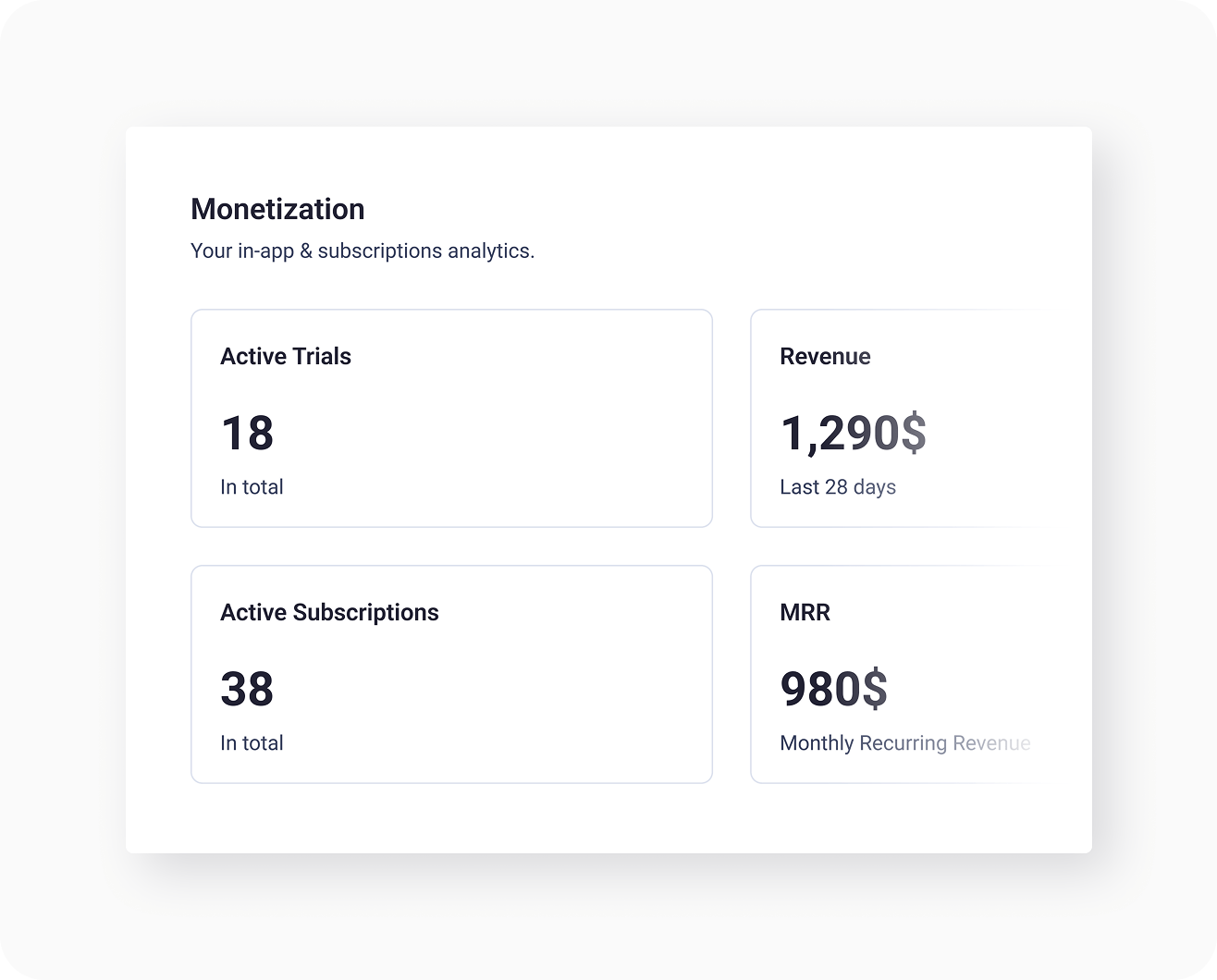Click the Active Subscriptions title text
The image size is (1217, 980).
329,613
